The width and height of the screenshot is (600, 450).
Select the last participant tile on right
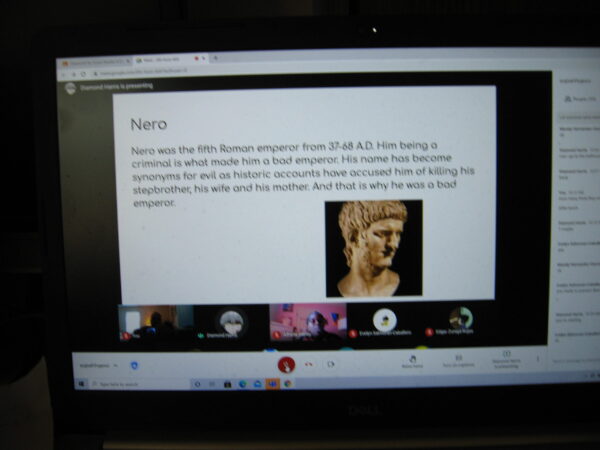[x=459, y=320]
